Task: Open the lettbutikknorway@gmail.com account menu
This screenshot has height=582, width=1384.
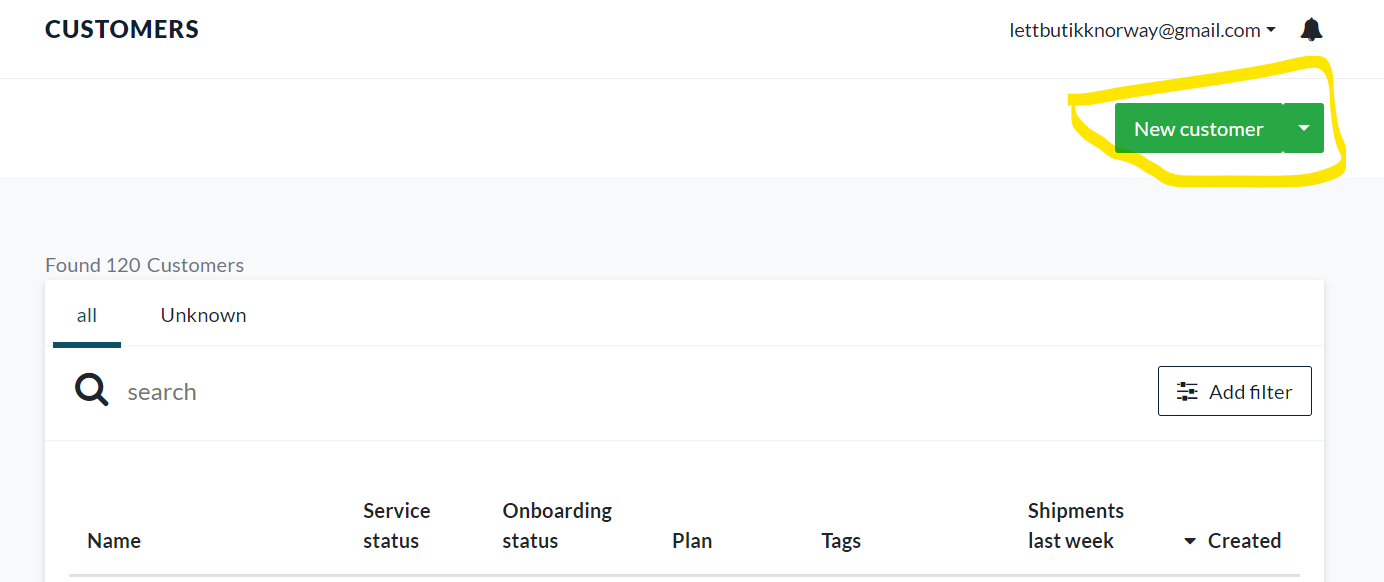Action: (1134, 31)
